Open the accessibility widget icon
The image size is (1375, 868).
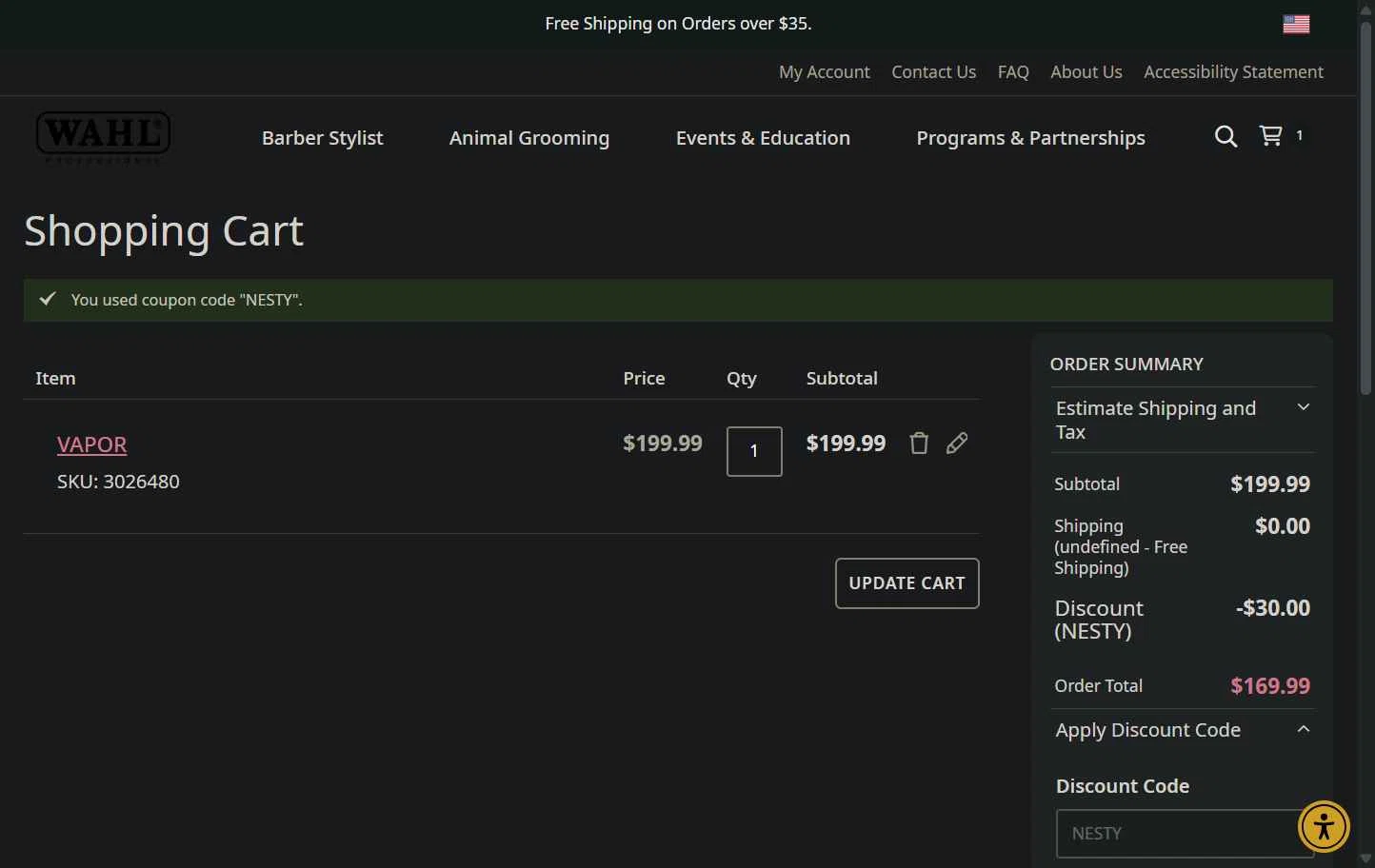pos(1324,826)
